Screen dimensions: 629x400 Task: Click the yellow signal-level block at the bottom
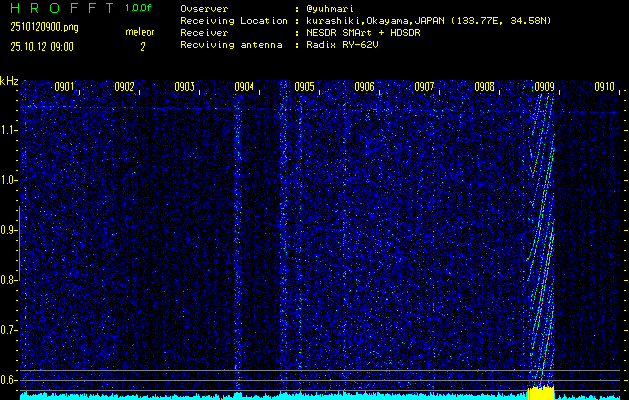541,392
